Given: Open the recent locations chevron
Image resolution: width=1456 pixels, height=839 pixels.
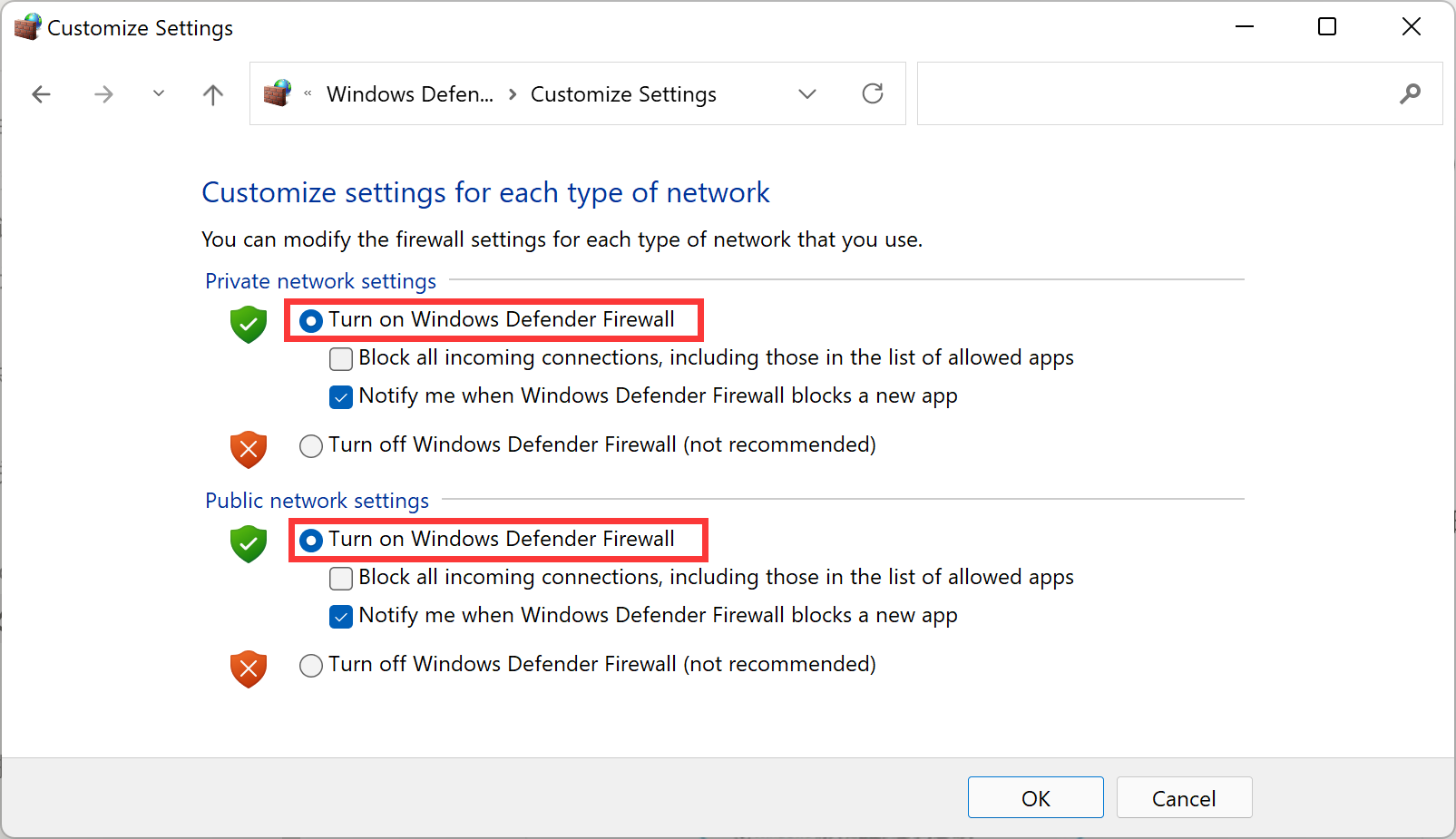Looking at the screenshot, I should point(159,93).
